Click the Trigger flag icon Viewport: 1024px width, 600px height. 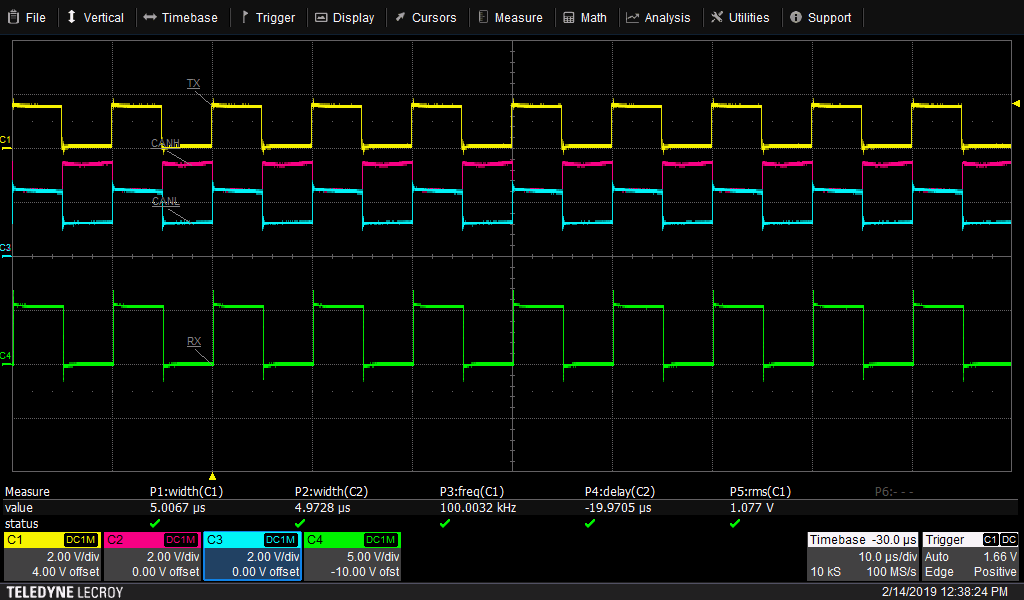pyautogui.click(x=245, y=17)
